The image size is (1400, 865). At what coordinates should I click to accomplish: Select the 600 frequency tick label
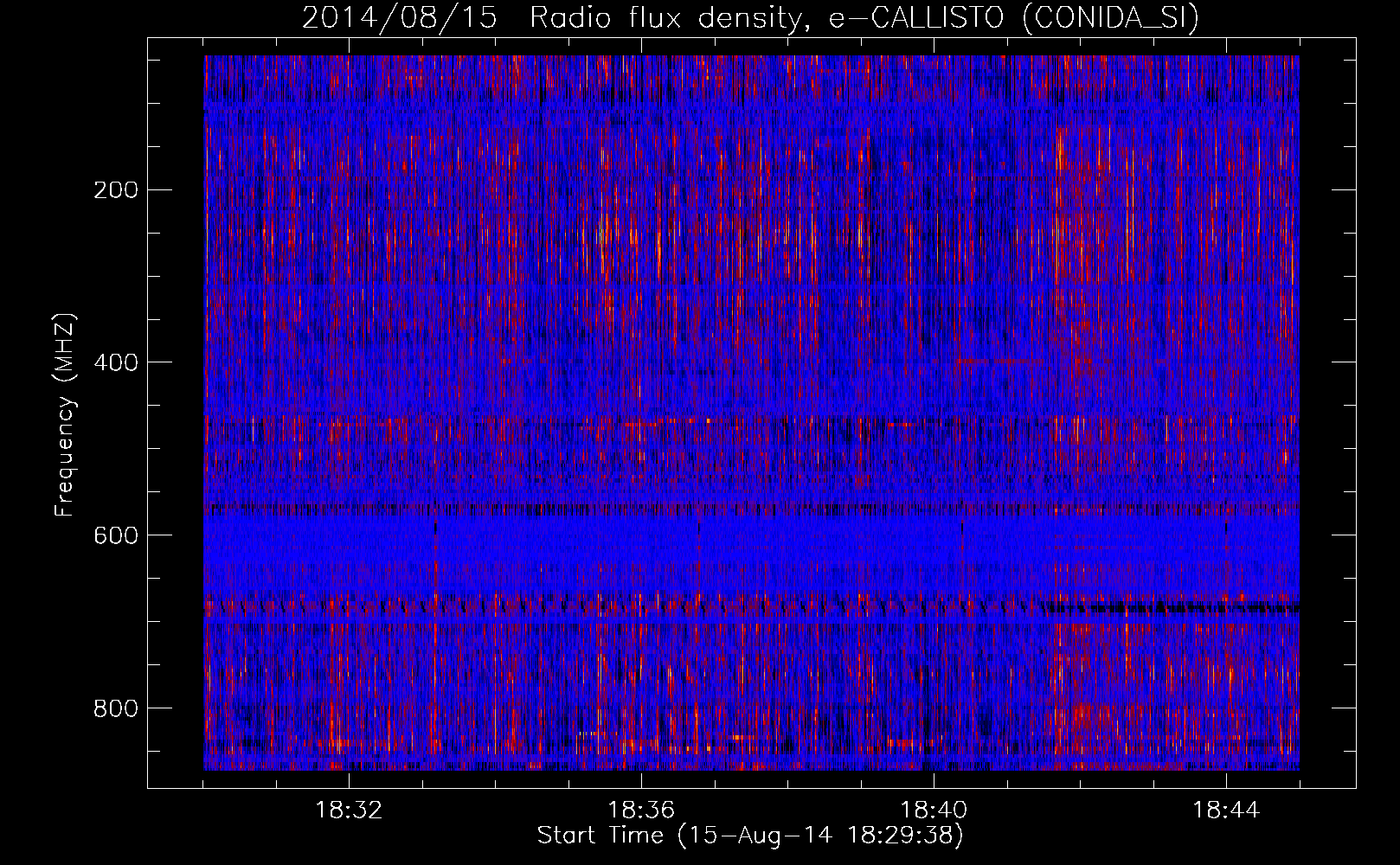[x=115, y=535]
